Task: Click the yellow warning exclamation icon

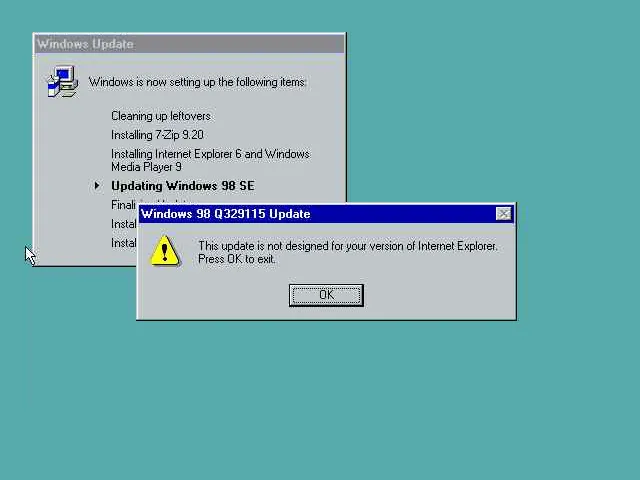Action: click(165, 251)
